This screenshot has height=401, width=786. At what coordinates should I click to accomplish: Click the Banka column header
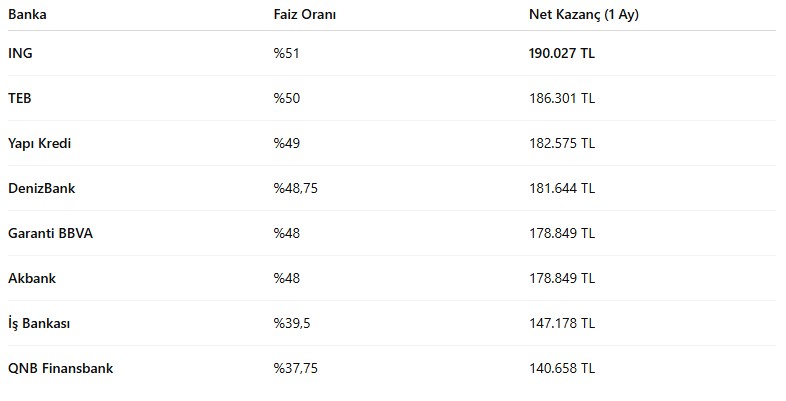pyautogui.click(x=27, y=15)
